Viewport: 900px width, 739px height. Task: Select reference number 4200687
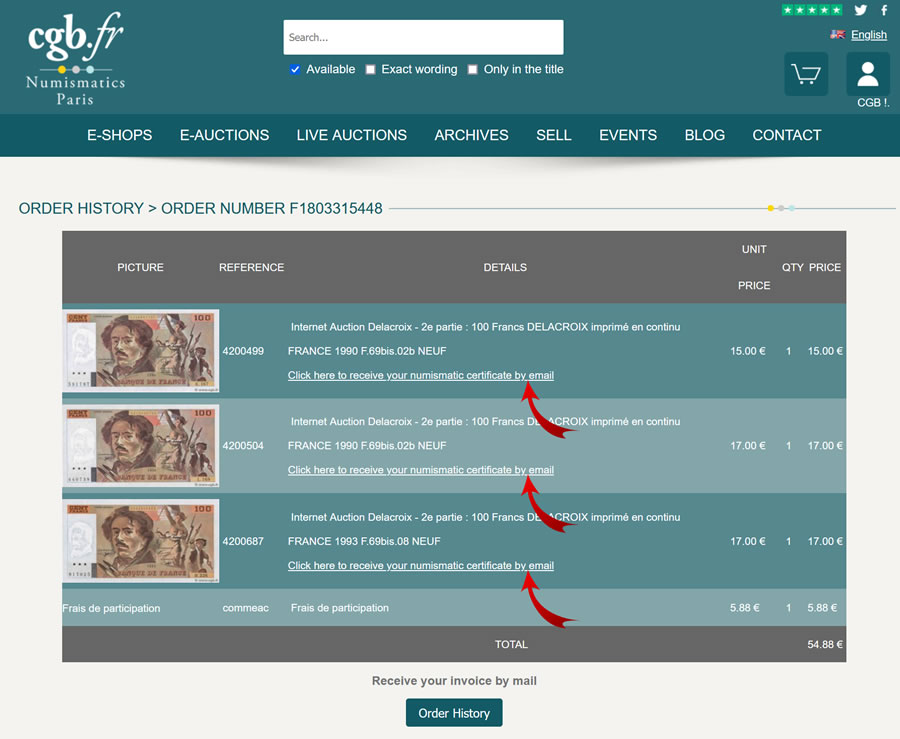pyautogui.click(x=243, y=541)
